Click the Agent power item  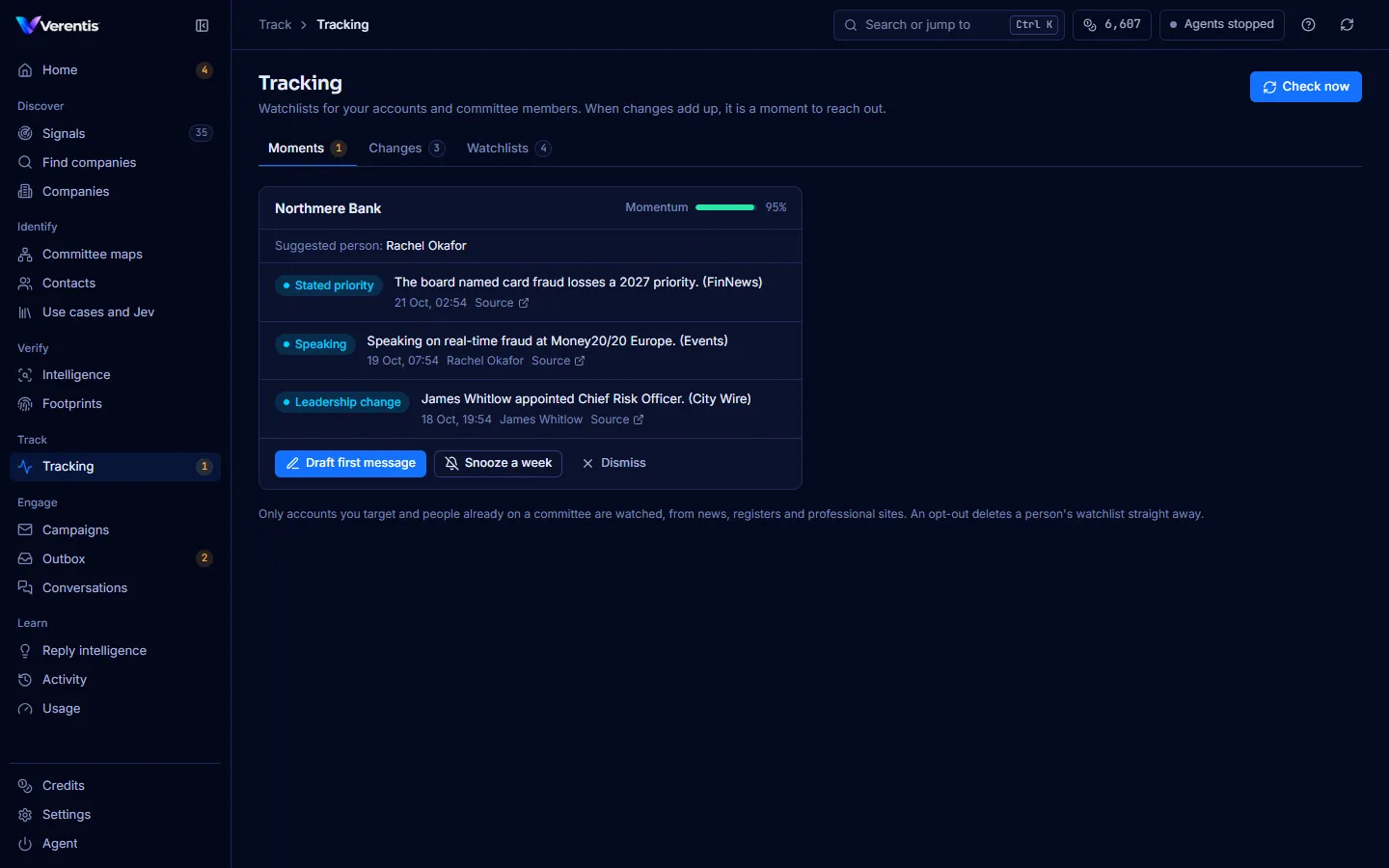pyautogui.click(x=115, y=843)
